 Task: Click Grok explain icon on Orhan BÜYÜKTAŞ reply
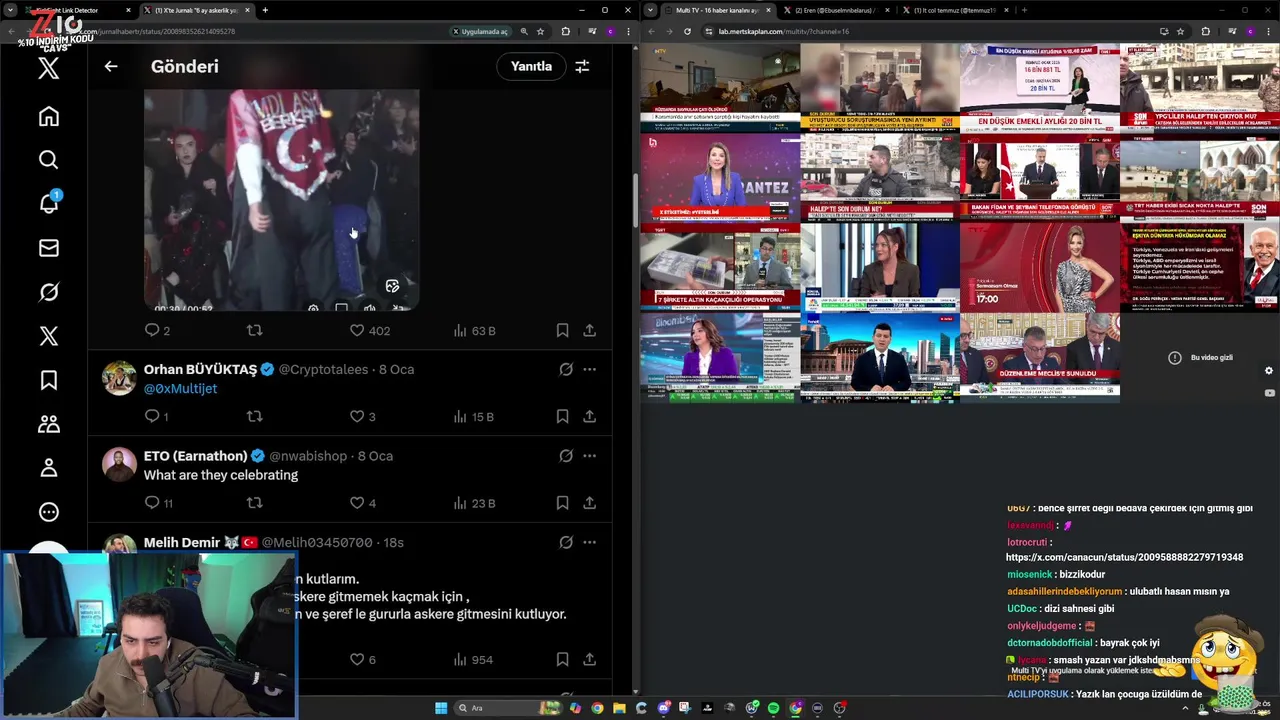coord(566,369)
